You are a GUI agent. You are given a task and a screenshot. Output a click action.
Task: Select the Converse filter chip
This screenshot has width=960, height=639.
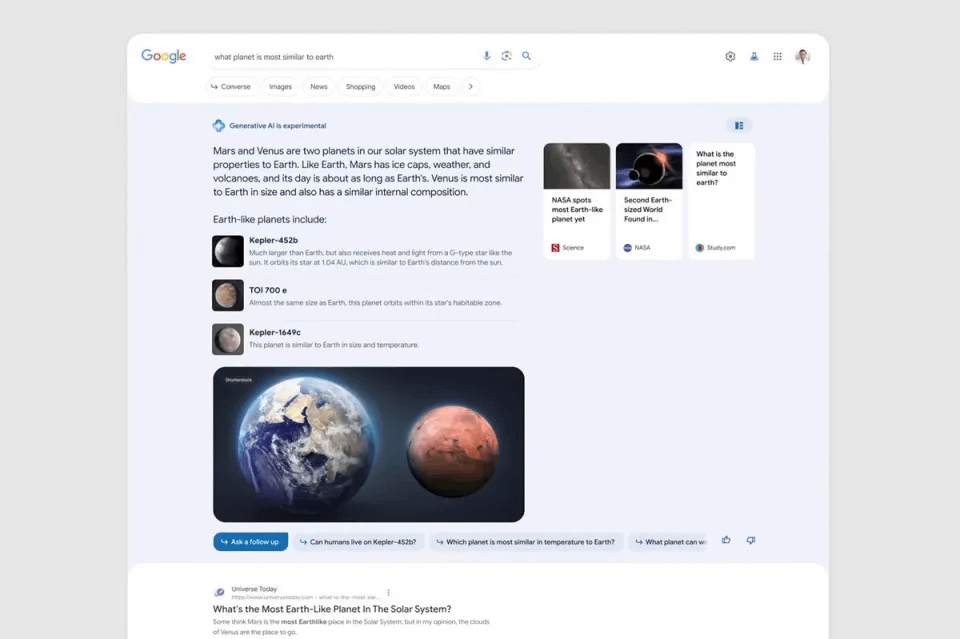(x=231, y=87)
